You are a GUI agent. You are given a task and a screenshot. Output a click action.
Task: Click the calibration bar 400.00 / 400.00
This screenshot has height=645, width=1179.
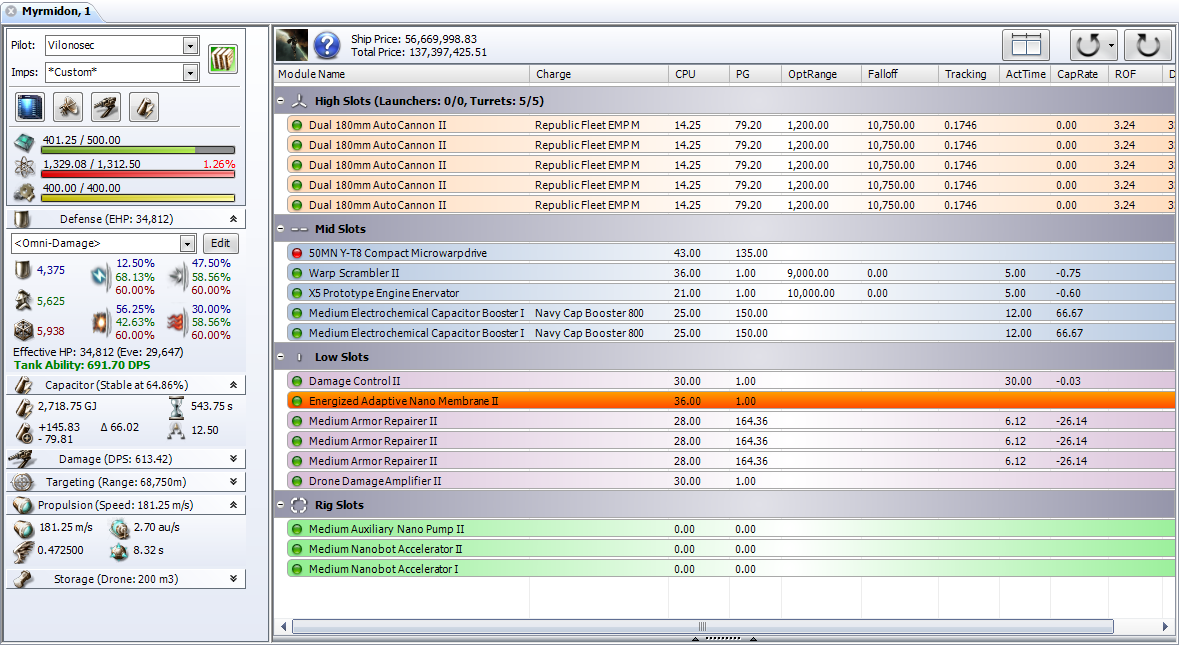[138, 198]
